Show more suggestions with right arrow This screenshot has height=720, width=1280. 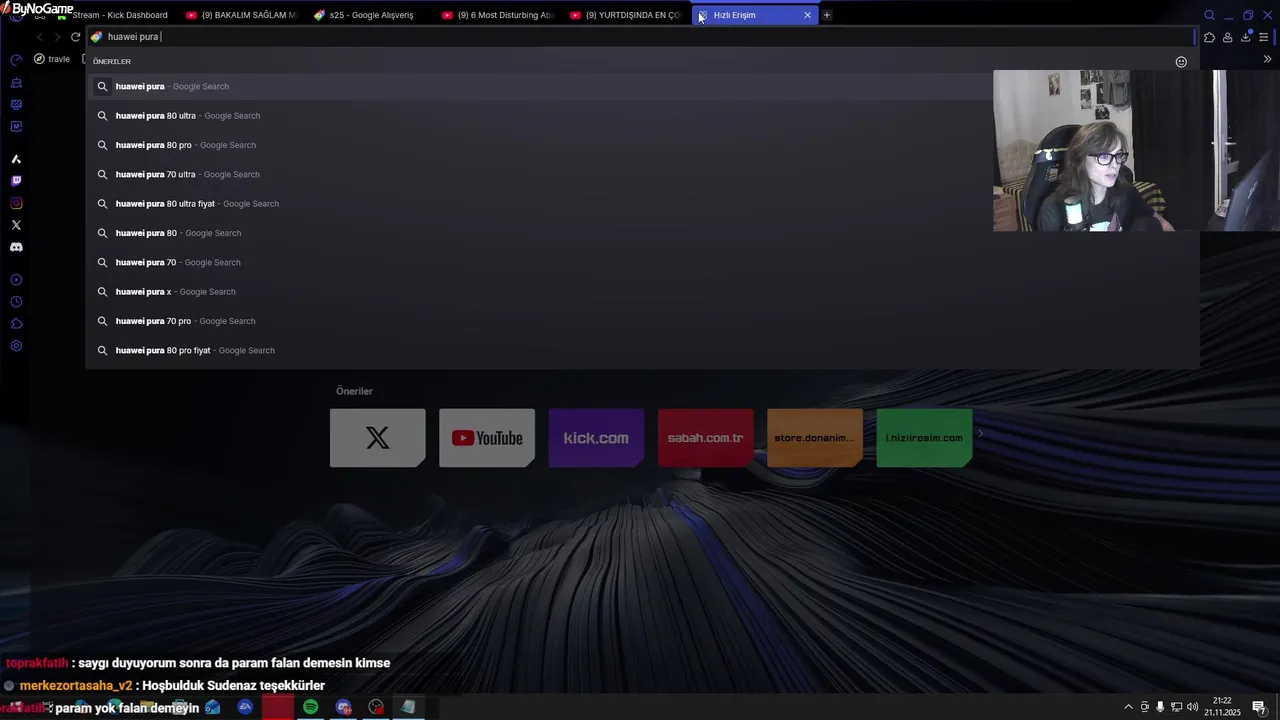981,434
